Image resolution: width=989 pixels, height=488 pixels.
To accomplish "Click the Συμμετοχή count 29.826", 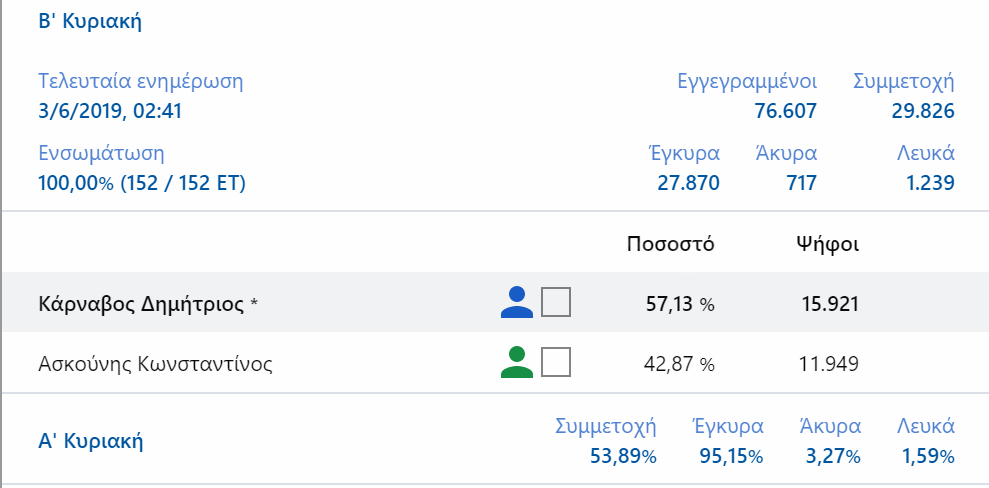I will point(922,111).
